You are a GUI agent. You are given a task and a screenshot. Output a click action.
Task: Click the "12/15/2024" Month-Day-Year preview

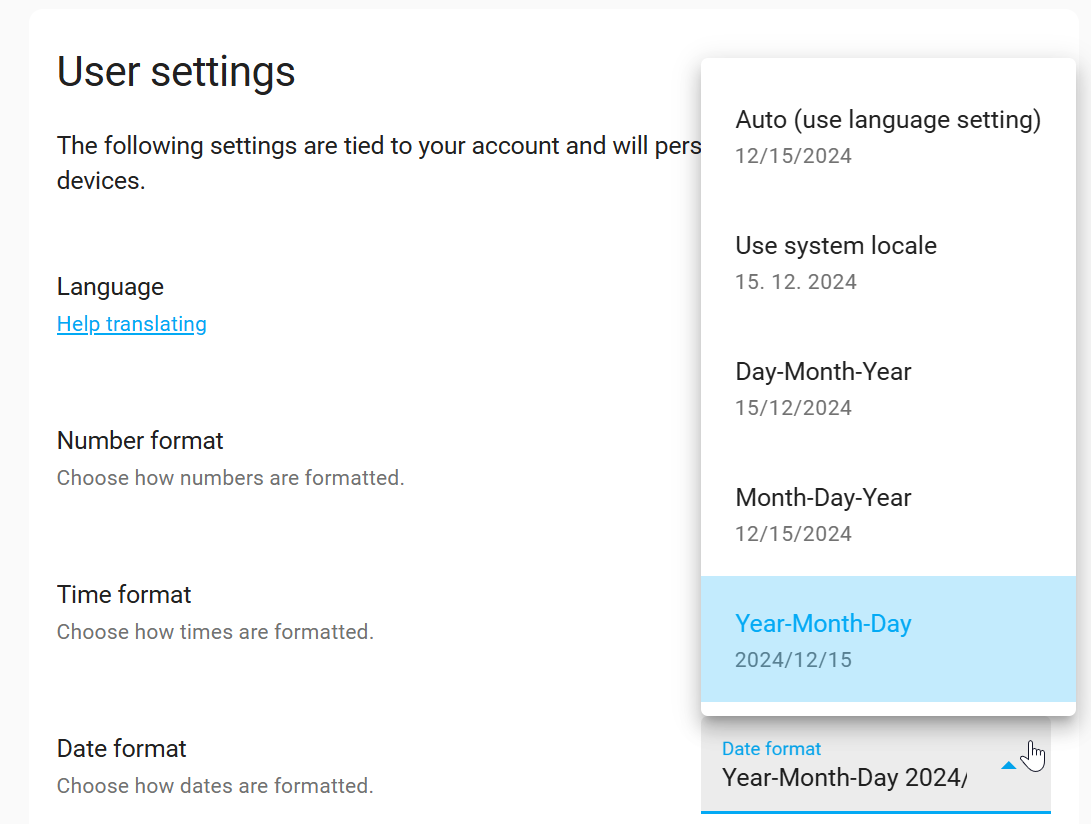click(x=793, y=533)
